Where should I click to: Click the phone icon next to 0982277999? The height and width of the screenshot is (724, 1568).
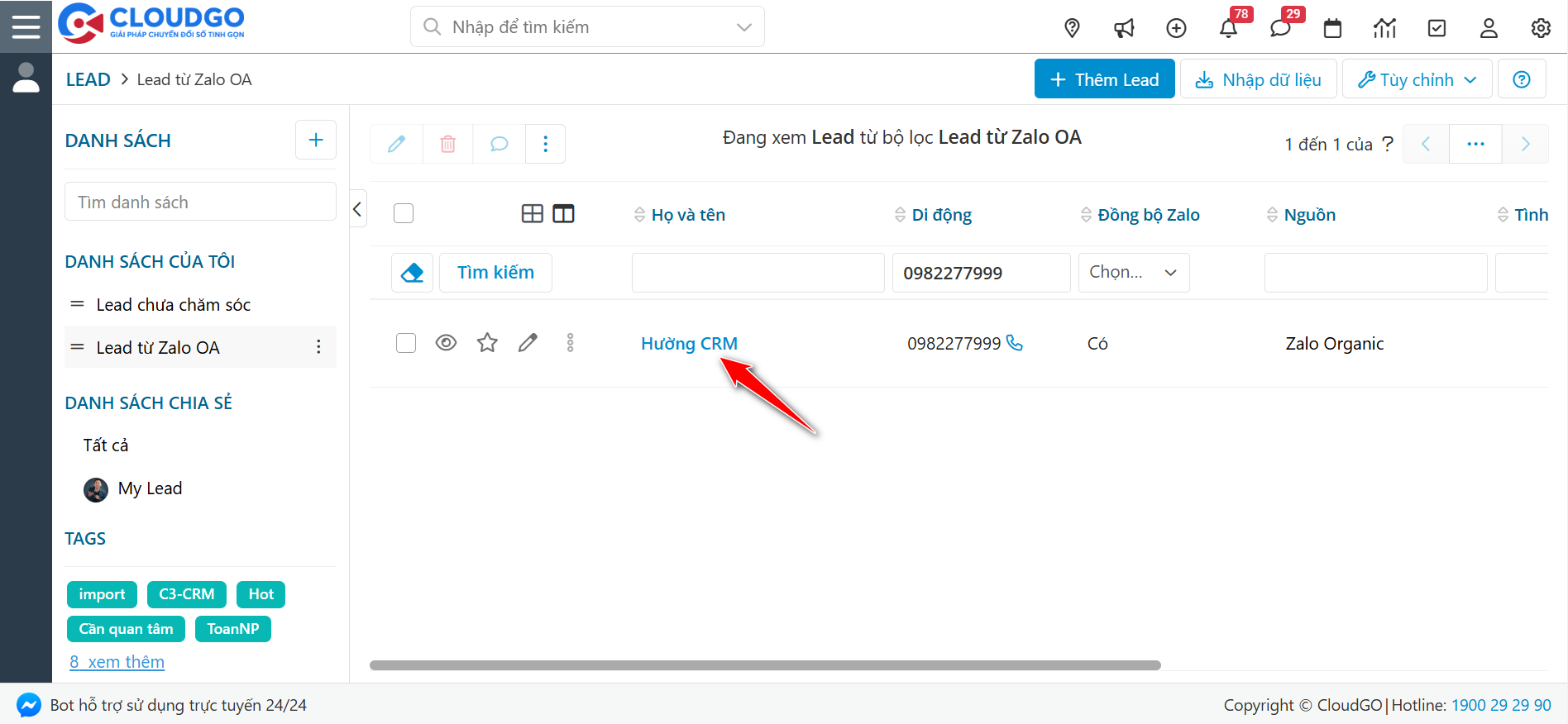pyautogui.click(x=1015, y=343)
